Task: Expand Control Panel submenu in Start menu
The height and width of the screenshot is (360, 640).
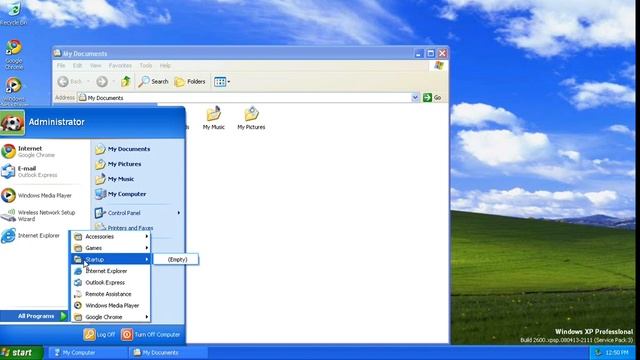Action: (138, 213)
